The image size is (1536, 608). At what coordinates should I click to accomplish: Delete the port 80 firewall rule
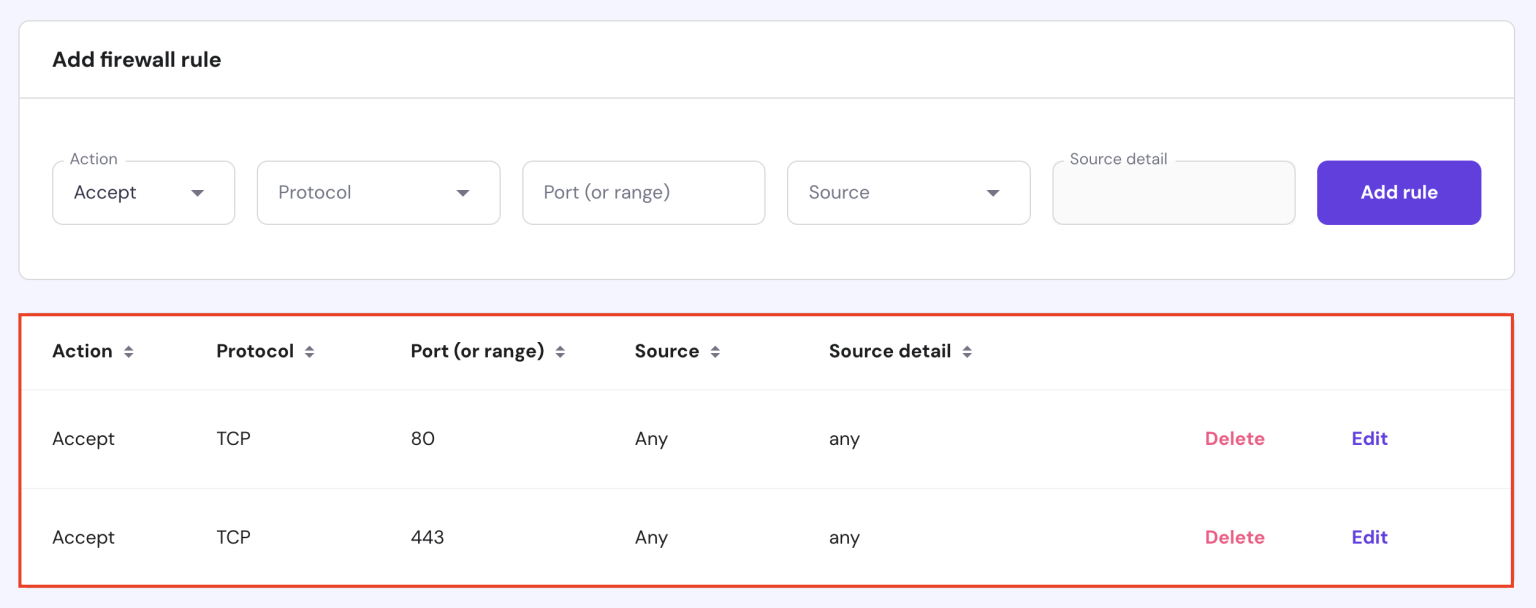click(x=1234, y=438)
